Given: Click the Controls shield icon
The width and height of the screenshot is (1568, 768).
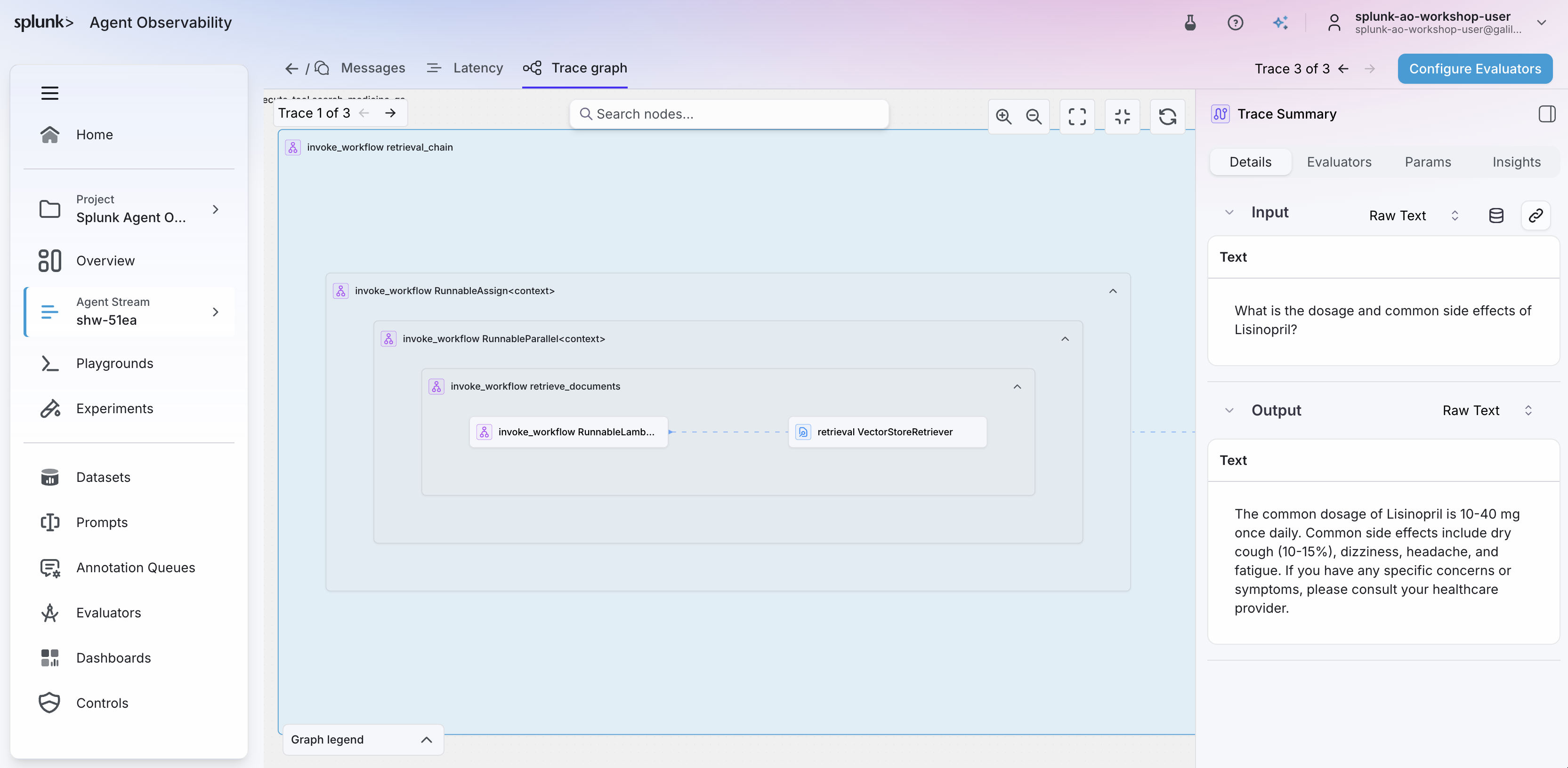Looking at the screenshot, I should (50, 703).
